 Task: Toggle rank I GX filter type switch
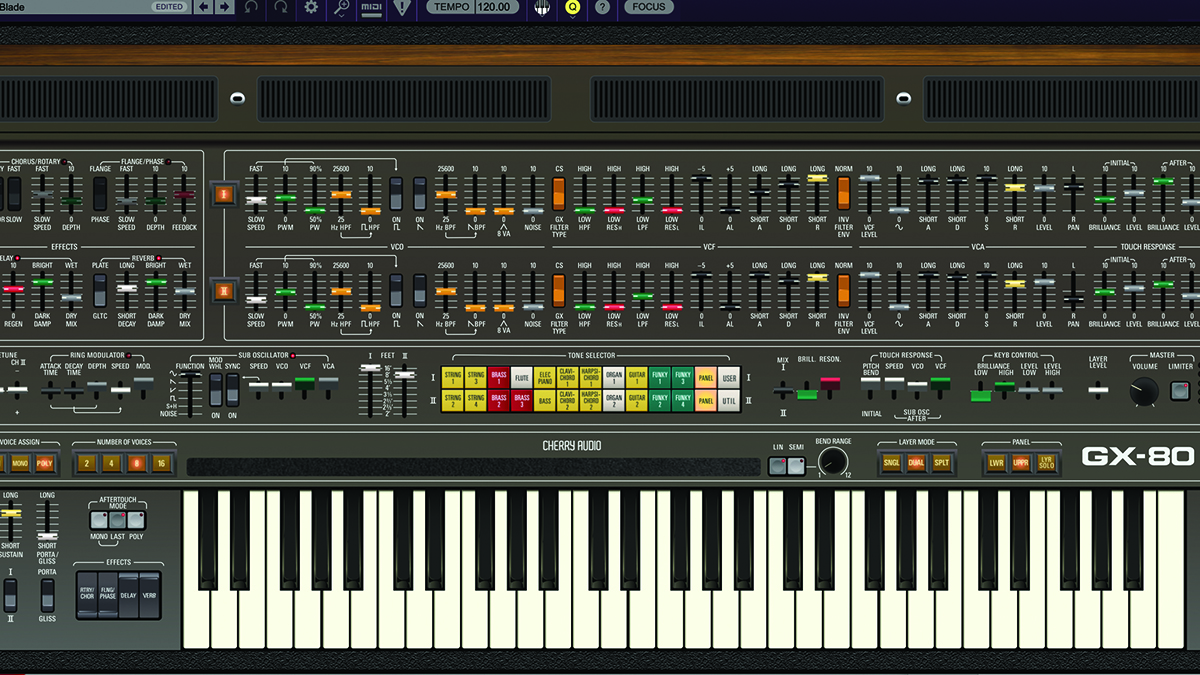pyautogui.click(x=559, y=192)
